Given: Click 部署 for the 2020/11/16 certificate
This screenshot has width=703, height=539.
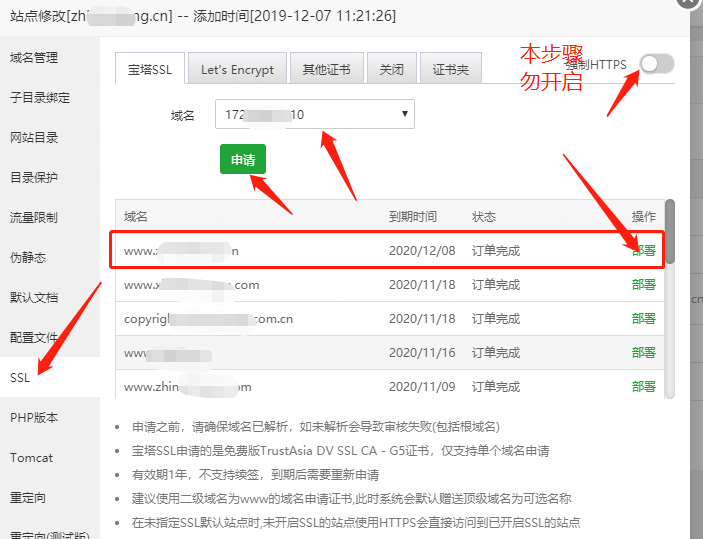Looking at the screenshot, I should pos(644,352).
